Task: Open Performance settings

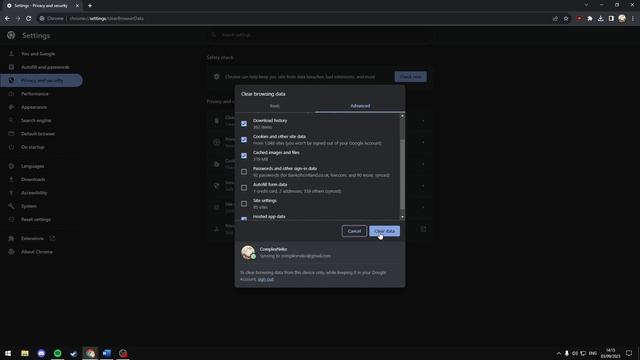Action: tap(35, 94)
